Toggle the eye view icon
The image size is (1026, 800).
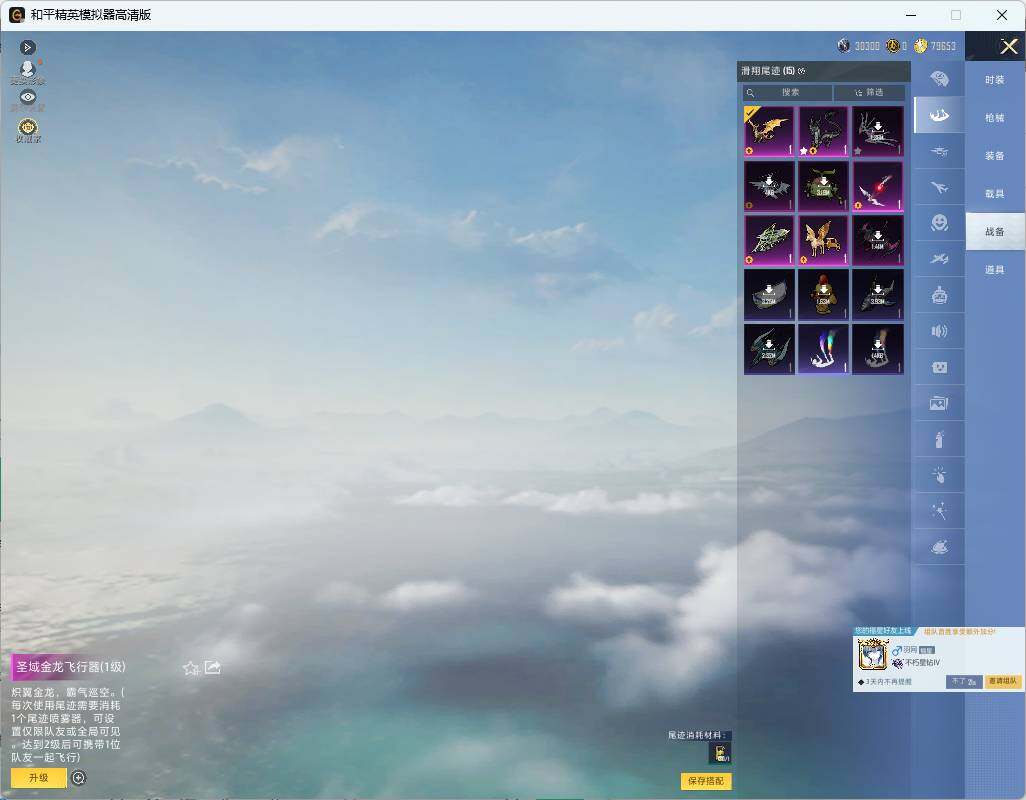pos(27,97)
